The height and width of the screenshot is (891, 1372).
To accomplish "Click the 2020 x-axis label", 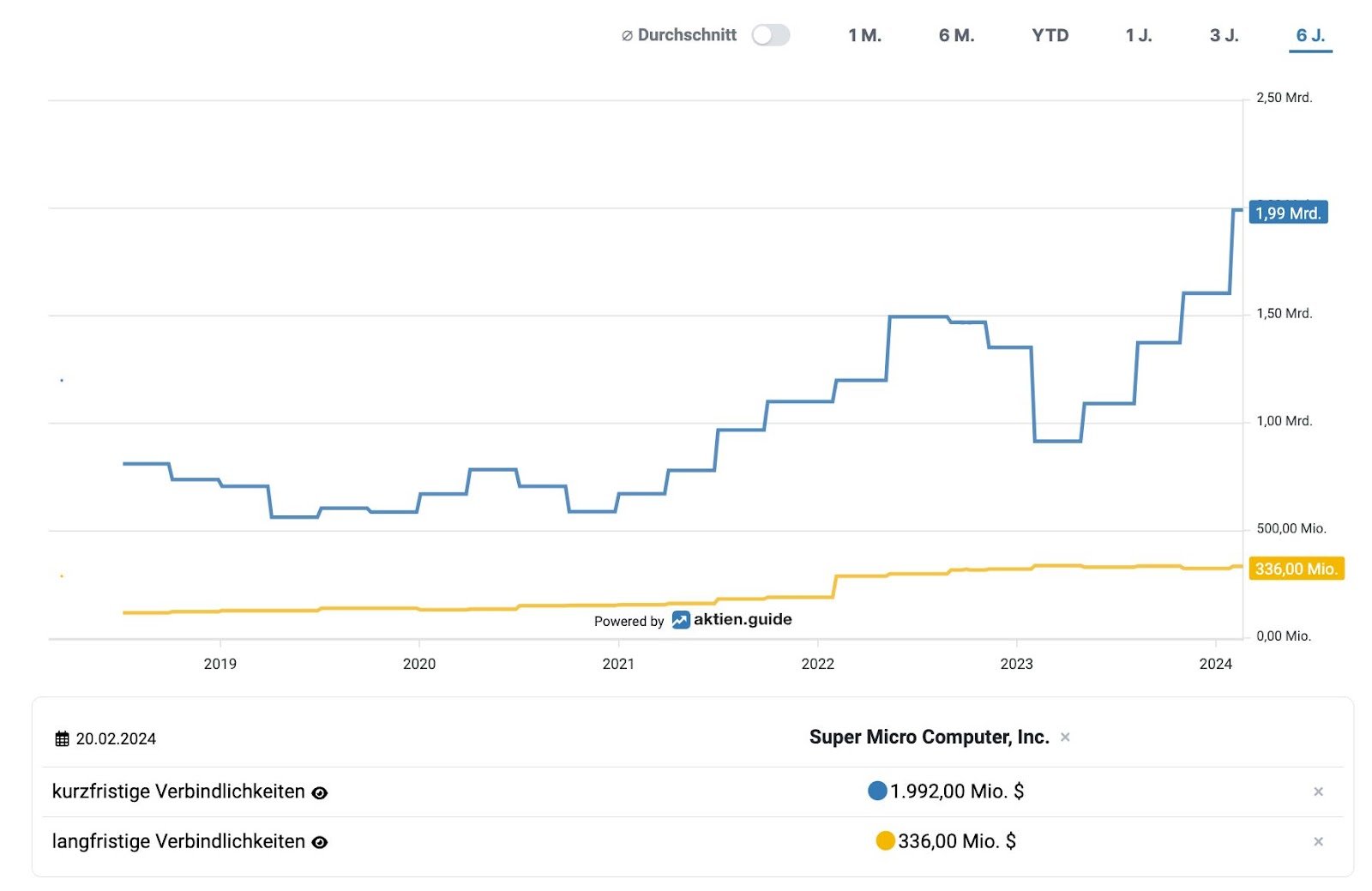I will pyautogui.click(x=419, y=664).
